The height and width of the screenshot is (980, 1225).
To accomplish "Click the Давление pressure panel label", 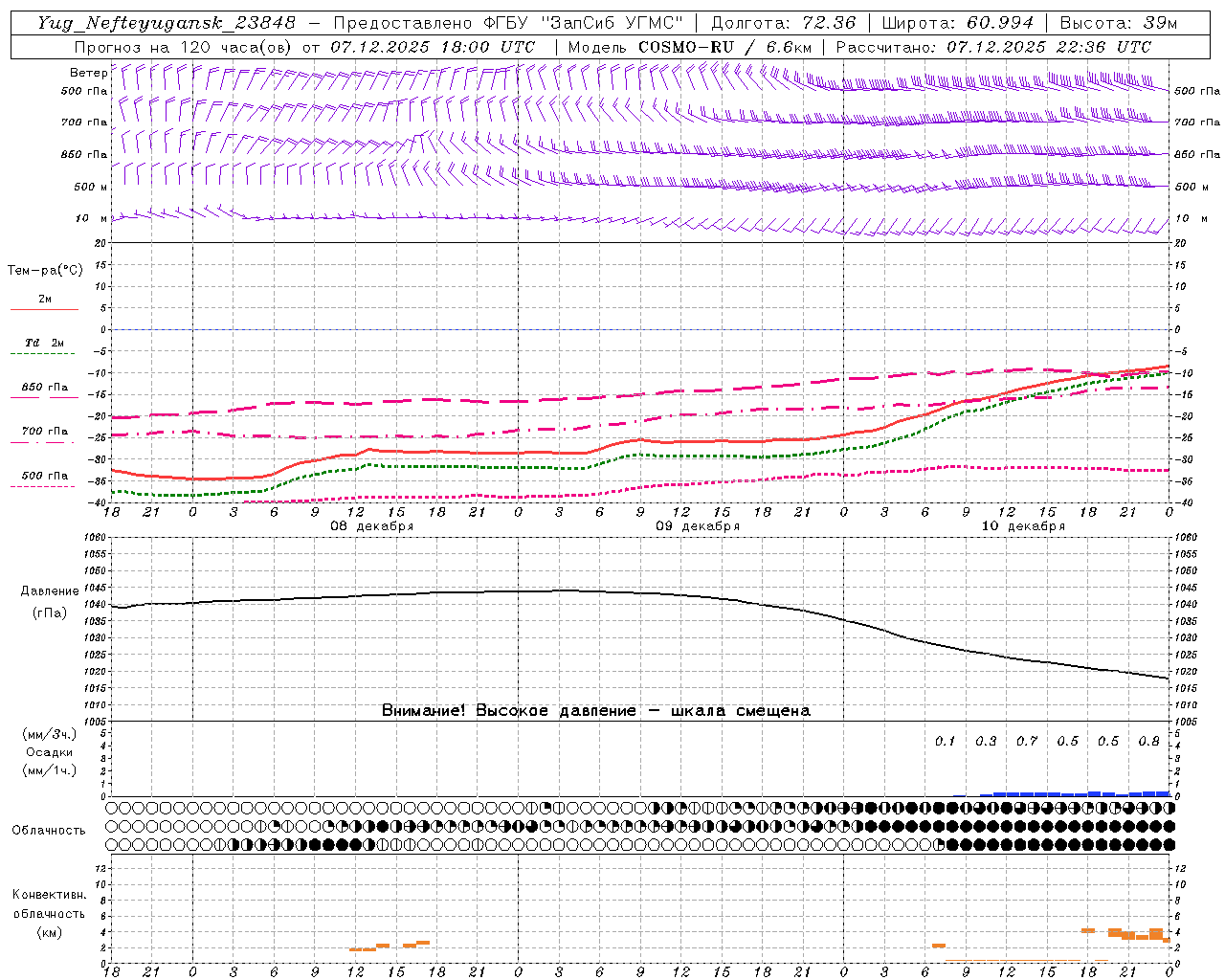I will pyautogui.click(x=50, y=591).
